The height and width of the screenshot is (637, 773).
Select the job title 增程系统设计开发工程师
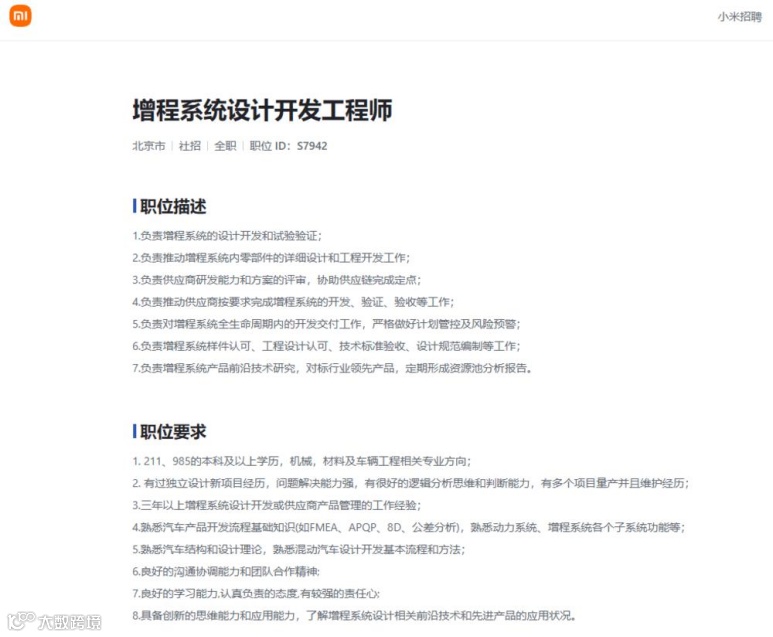(x=262, y=109)
